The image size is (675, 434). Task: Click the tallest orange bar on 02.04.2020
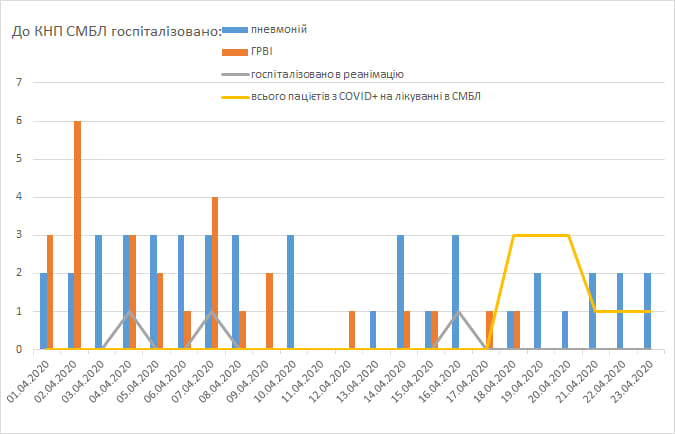(x=77, y=235)
